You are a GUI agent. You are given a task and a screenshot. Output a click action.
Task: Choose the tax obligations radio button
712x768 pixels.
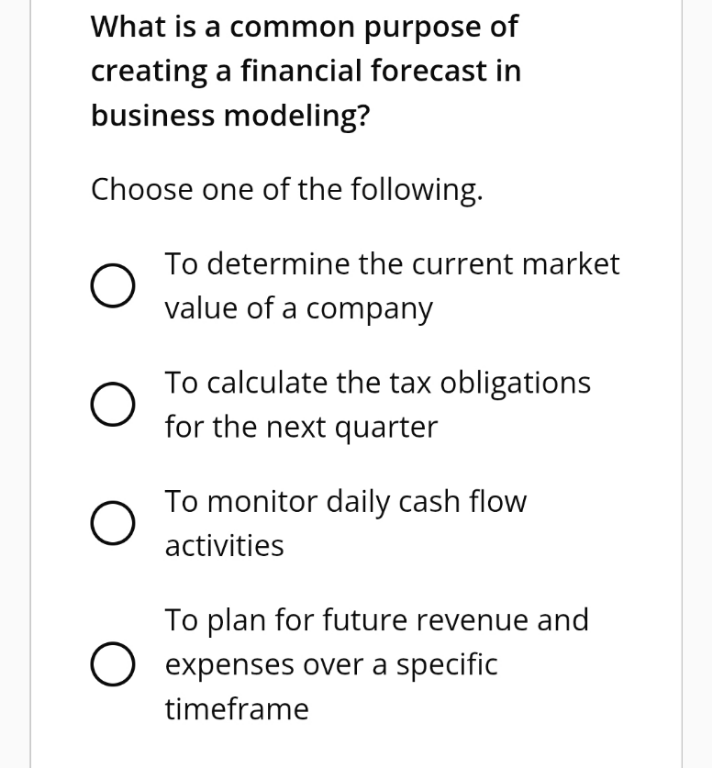(x=113, y=405)
